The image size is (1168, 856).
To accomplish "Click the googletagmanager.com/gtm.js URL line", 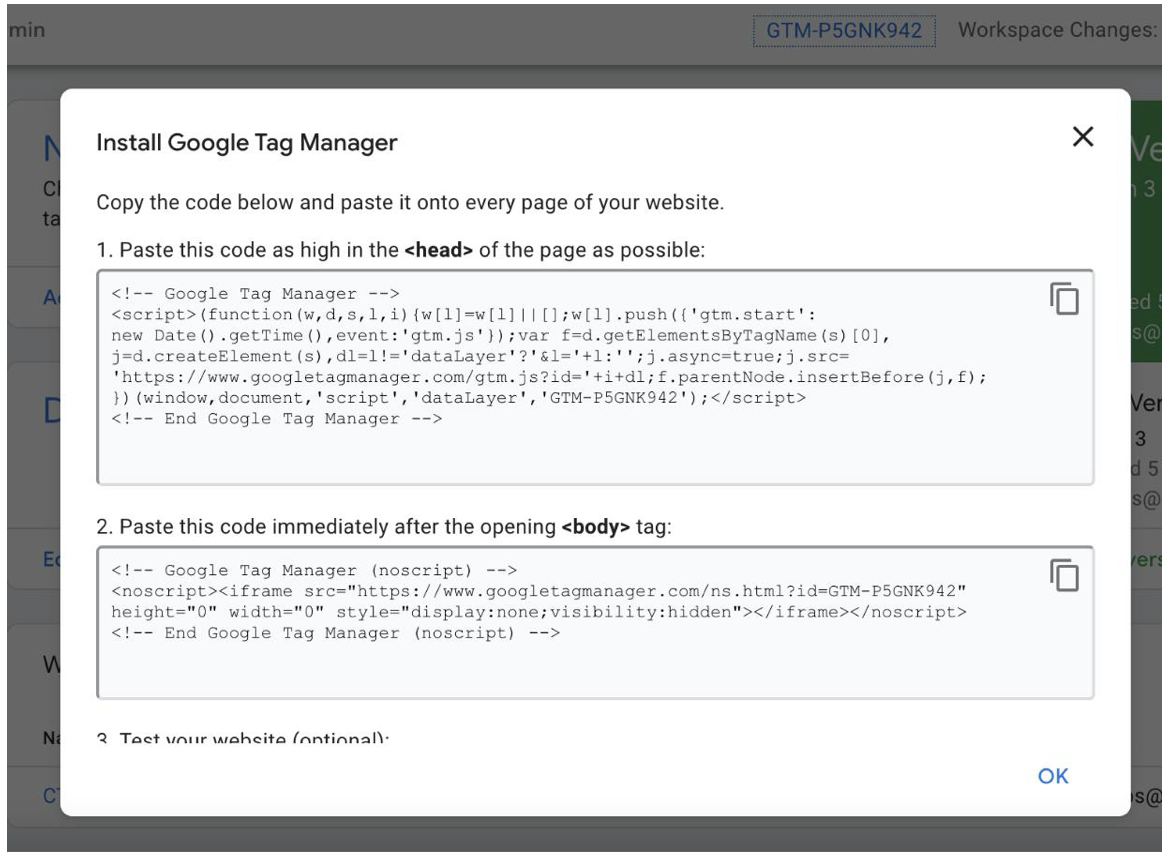I will 549,377.
